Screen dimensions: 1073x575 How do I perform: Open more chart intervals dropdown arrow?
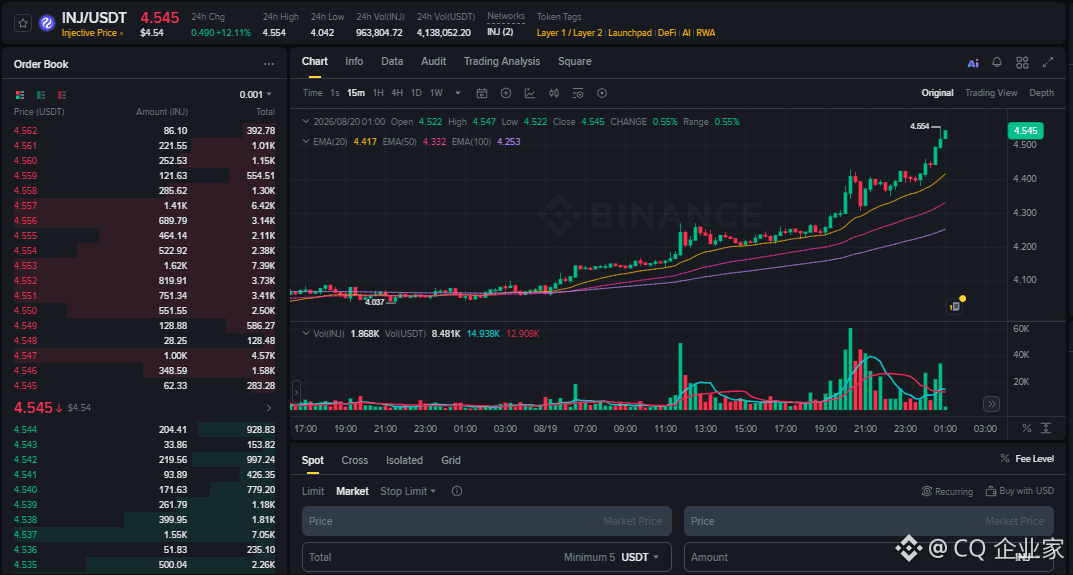click(458, 93)
